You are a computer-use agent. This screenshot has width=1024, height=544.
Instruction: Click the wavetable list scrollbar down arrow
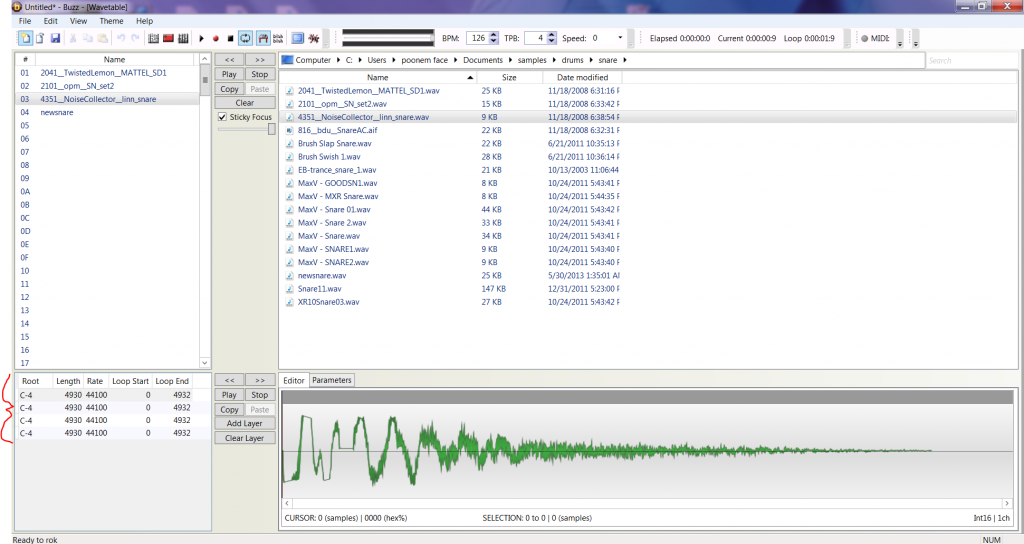point(204,362)
